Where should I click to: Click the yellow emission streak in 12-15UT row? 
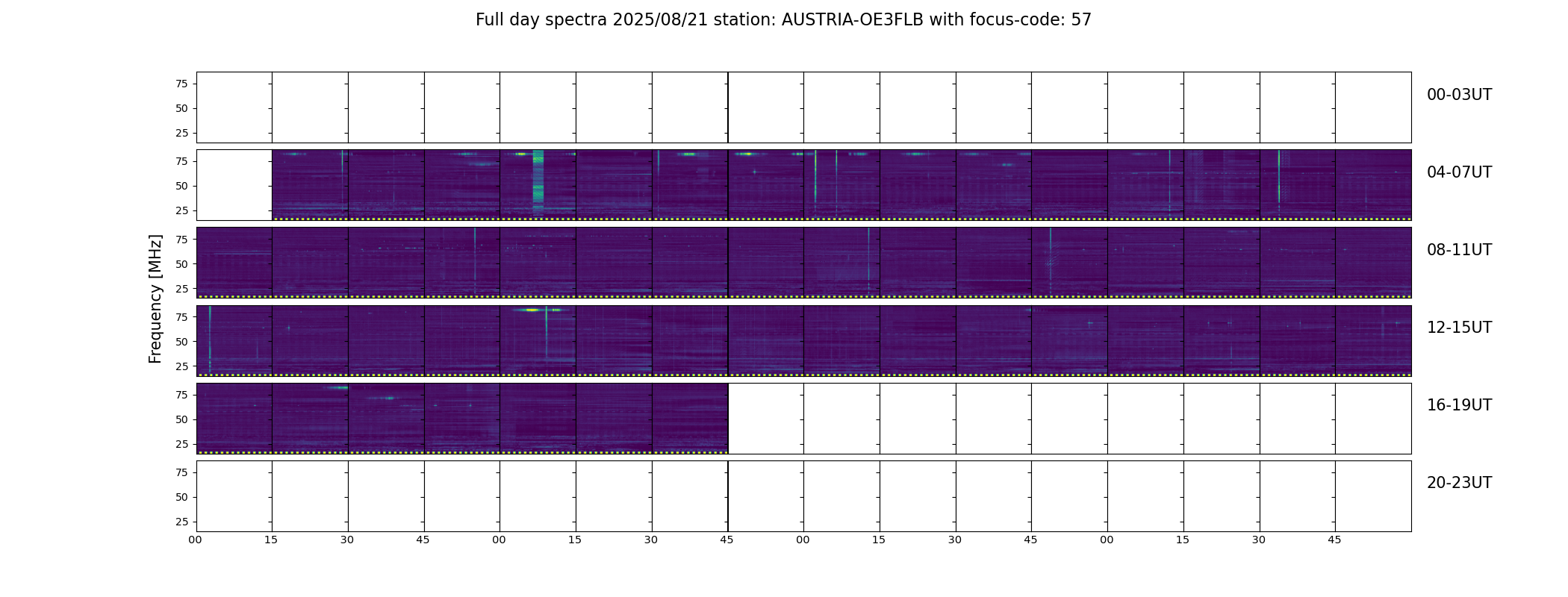click(x=532, y=310)
